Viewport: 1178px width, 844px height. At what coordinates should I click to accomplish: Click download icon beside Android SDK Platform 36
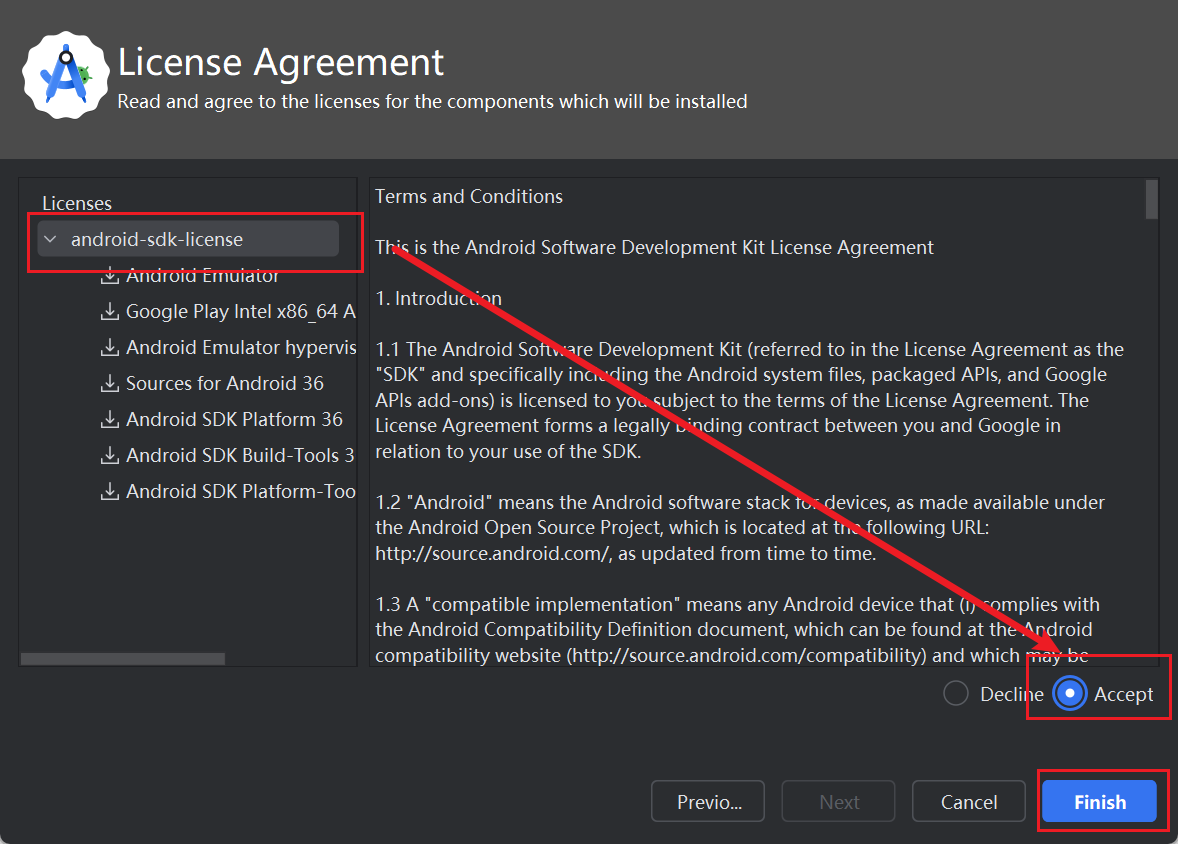tap(110, 419)
